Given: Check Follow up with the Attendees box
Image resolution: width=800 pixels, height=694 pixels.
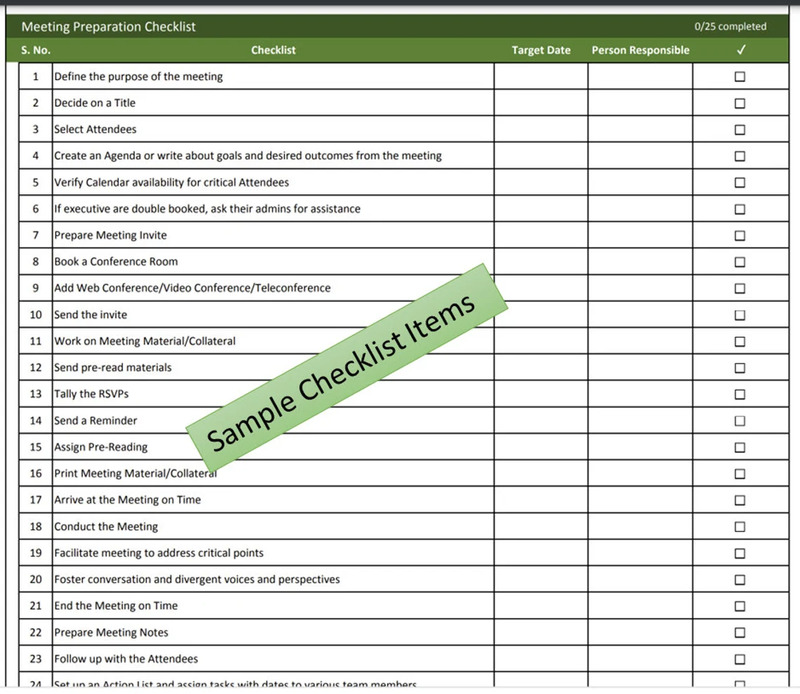Looking at the screenshot, I should click(739, 659).
